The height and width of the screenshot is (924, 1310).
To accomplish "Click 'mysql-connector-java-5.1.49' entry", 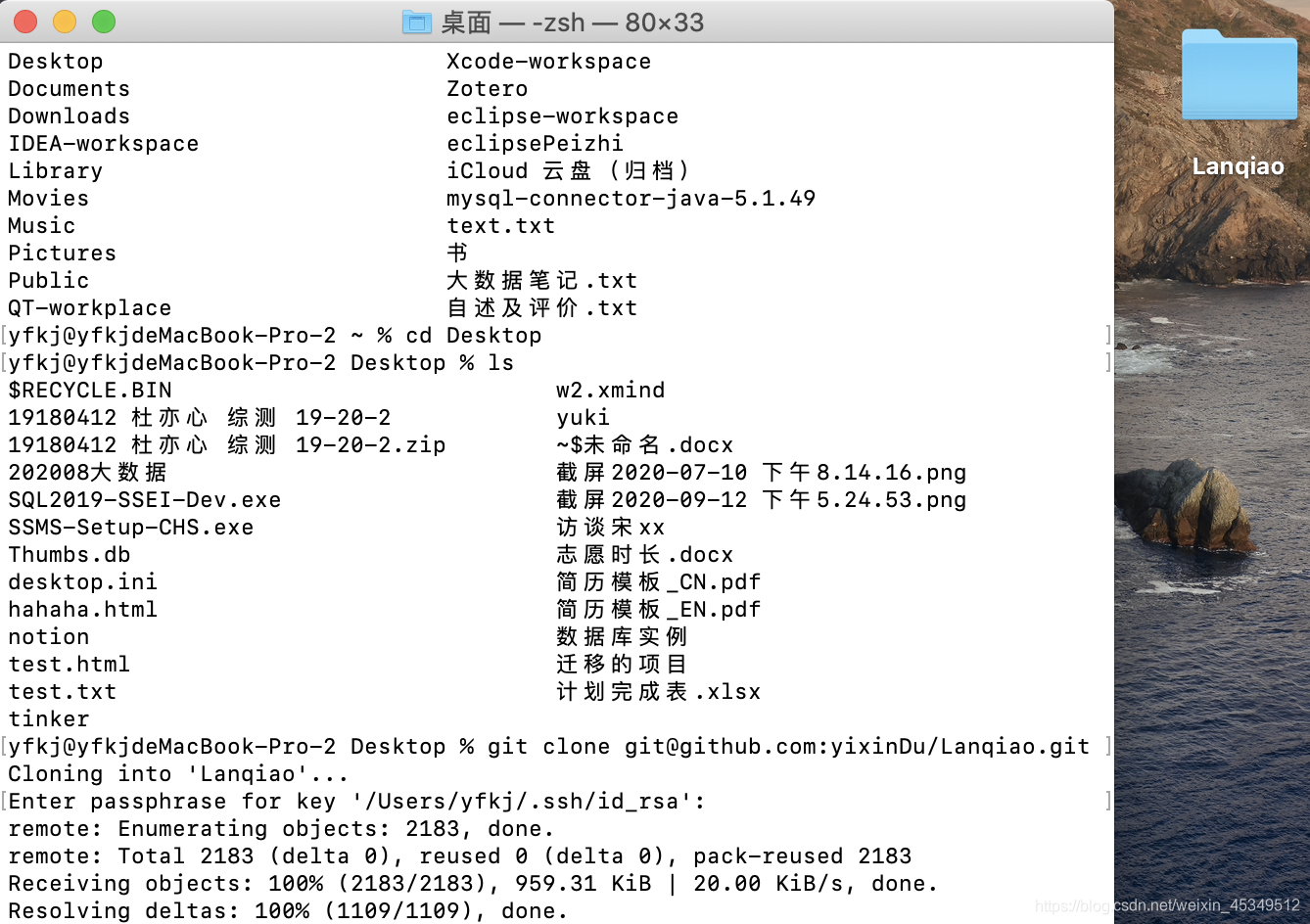I will coord(631,198).
